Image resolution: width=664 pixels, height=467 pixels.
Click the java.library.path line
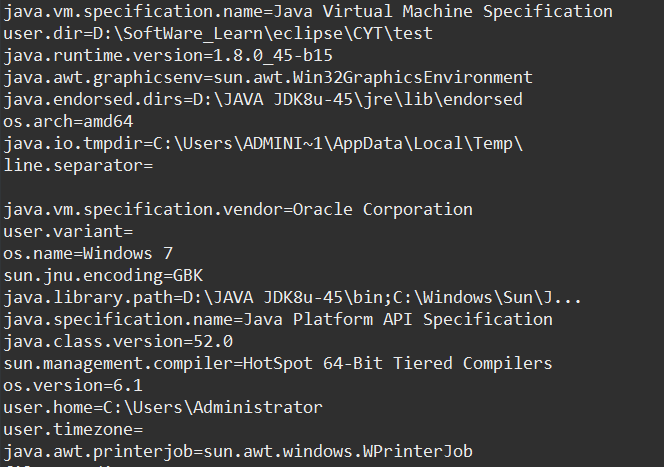(293, 298)
